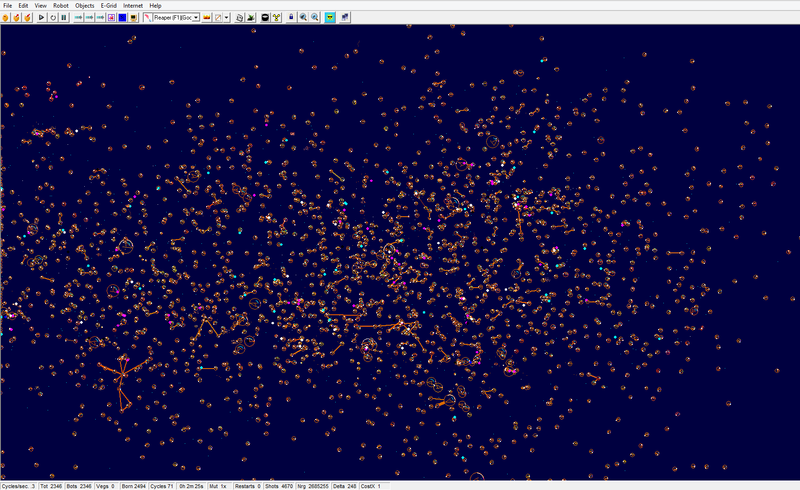Click the third teal arrow toolbar icon
The image size is (800, 490).
(101, 17)
